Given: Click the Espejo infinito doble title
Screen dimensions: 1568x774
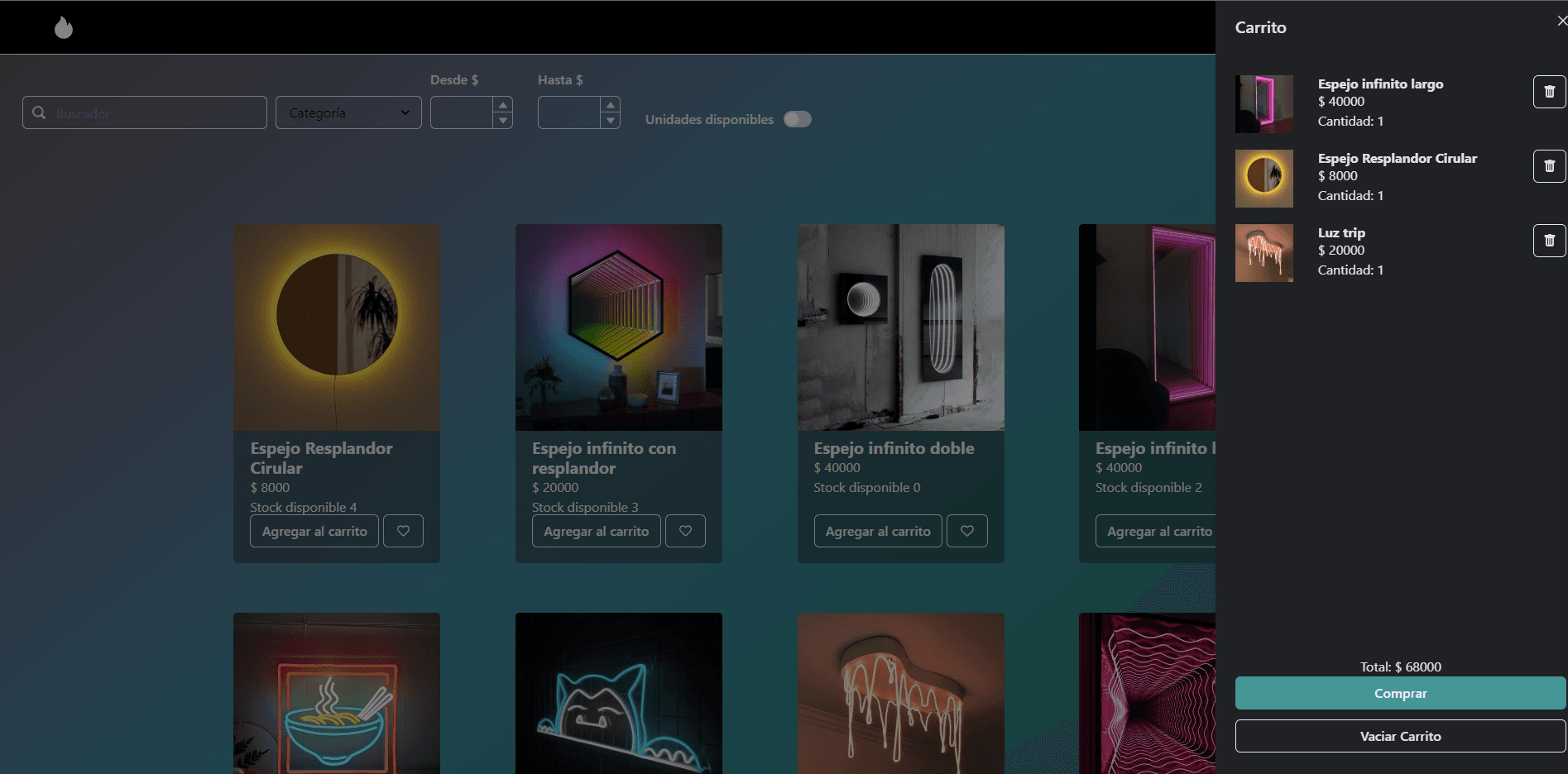Looking at the screenshot, I should coord(894,448).
